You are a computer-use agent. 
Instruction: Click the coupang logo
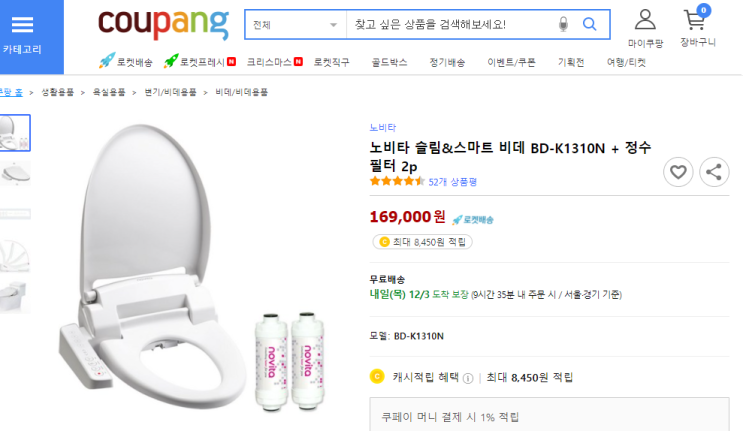tap(164, 23)
